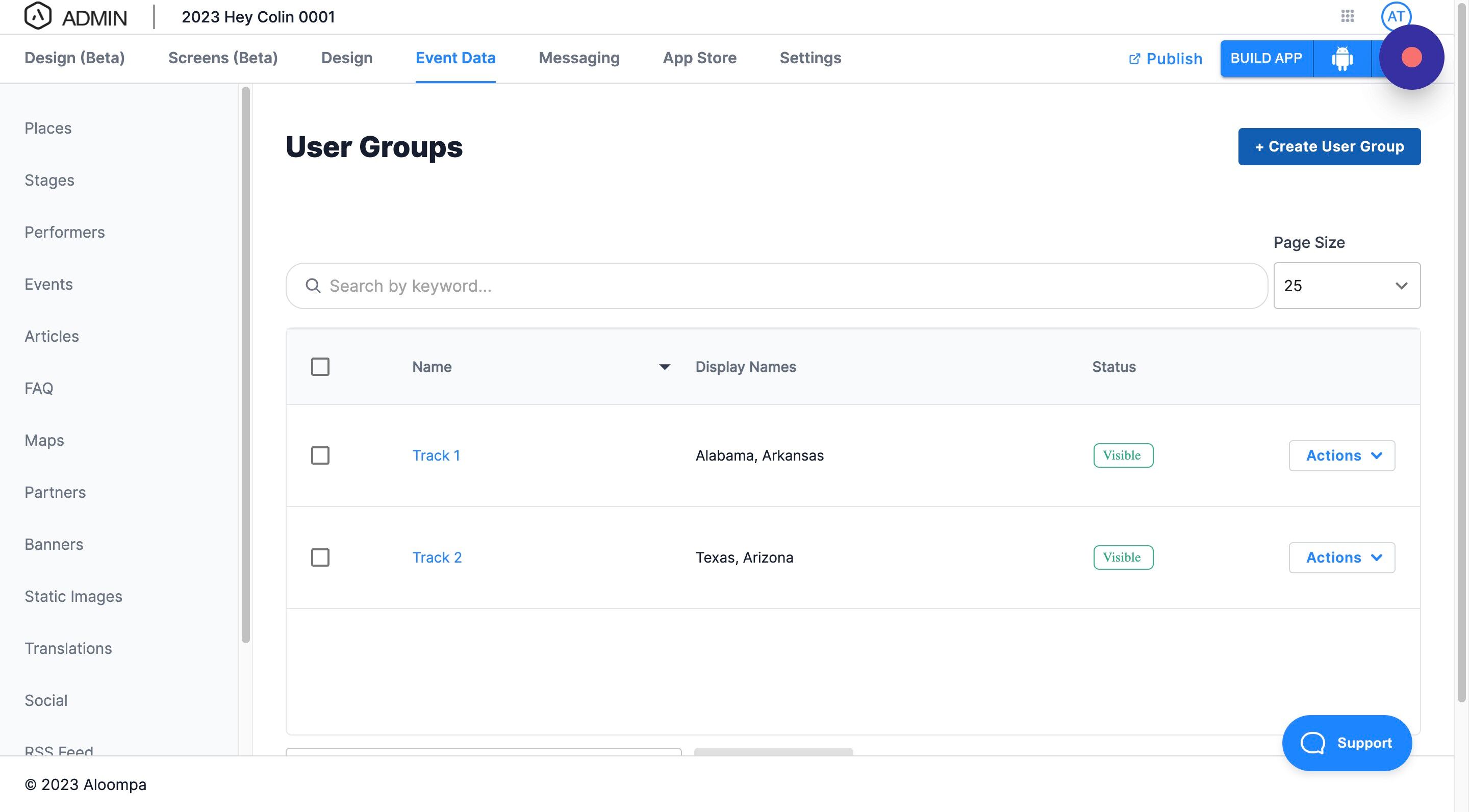Open the Design tab
The width and height of the screenshot is (1469, 812).
(x=347, y=58)
